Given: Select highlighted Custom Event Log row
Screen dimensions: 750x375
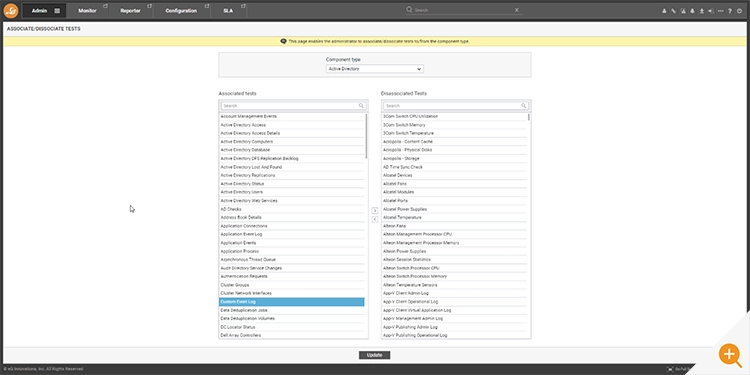Looking at the screenshot, I should click(292, 302).
